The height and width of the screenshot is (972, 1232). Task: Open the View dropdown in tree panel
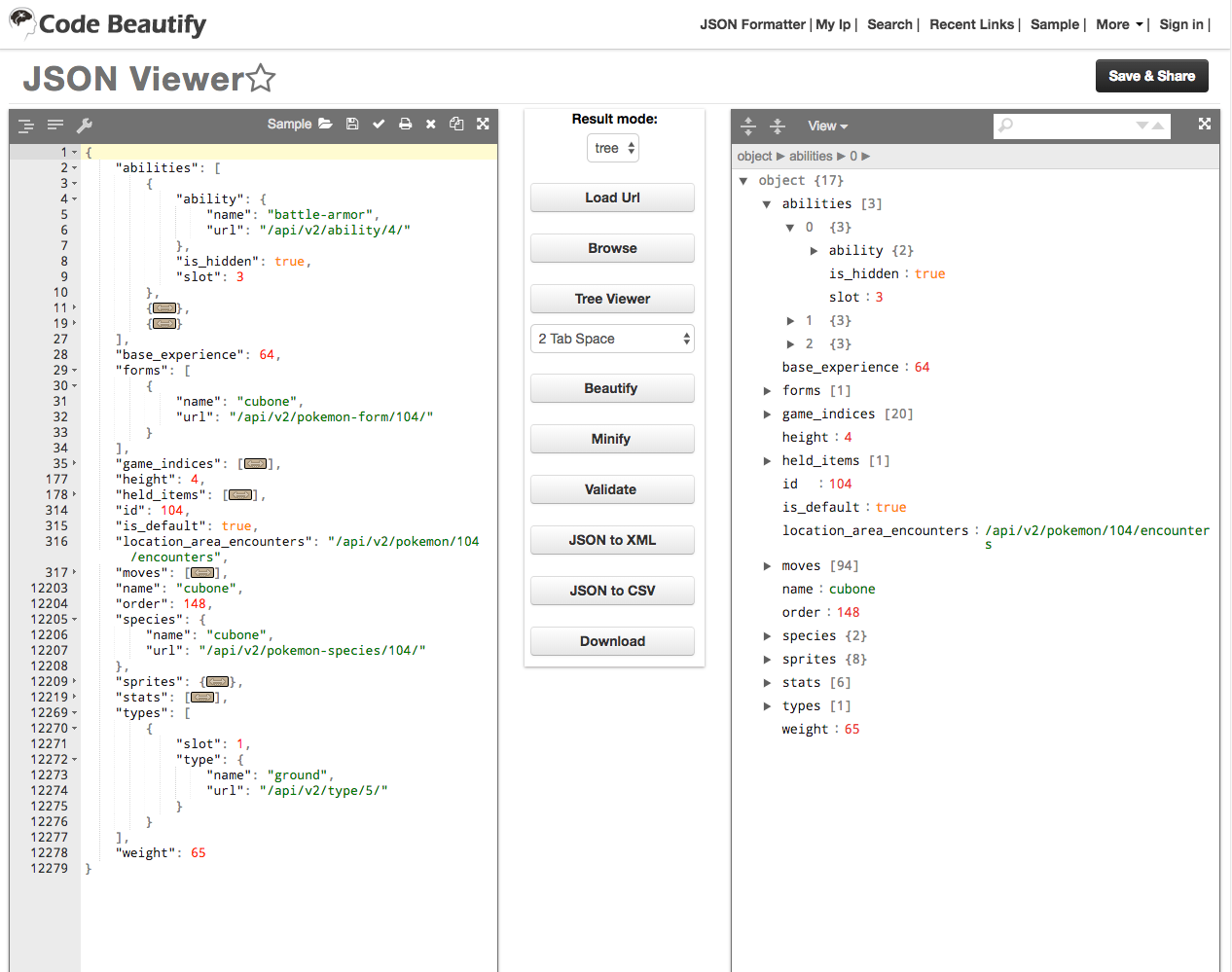(828, 126)
